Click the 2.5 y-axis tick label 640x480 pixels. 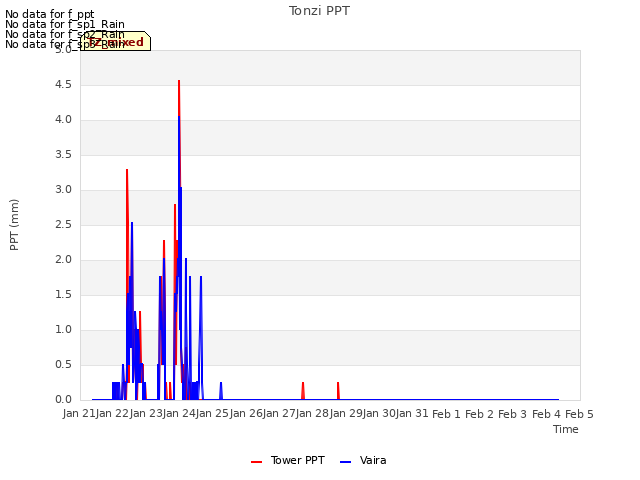(63, 225)
